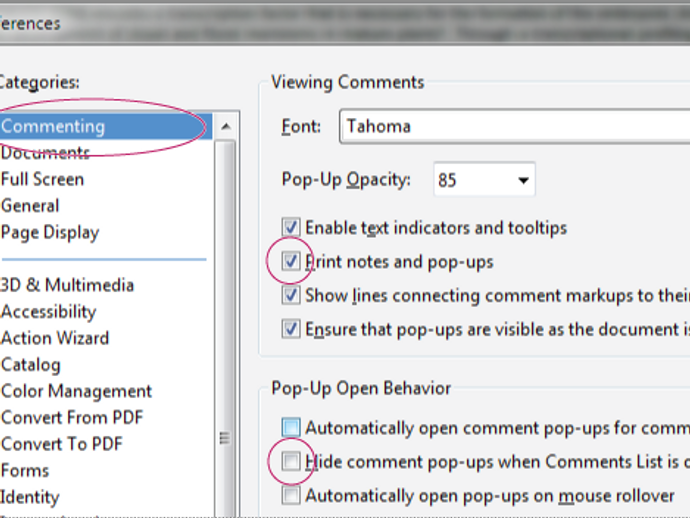Toggle Ensure that pop-ups are visible
This screenshot has height=518, width=690.
tap(291, 329)
